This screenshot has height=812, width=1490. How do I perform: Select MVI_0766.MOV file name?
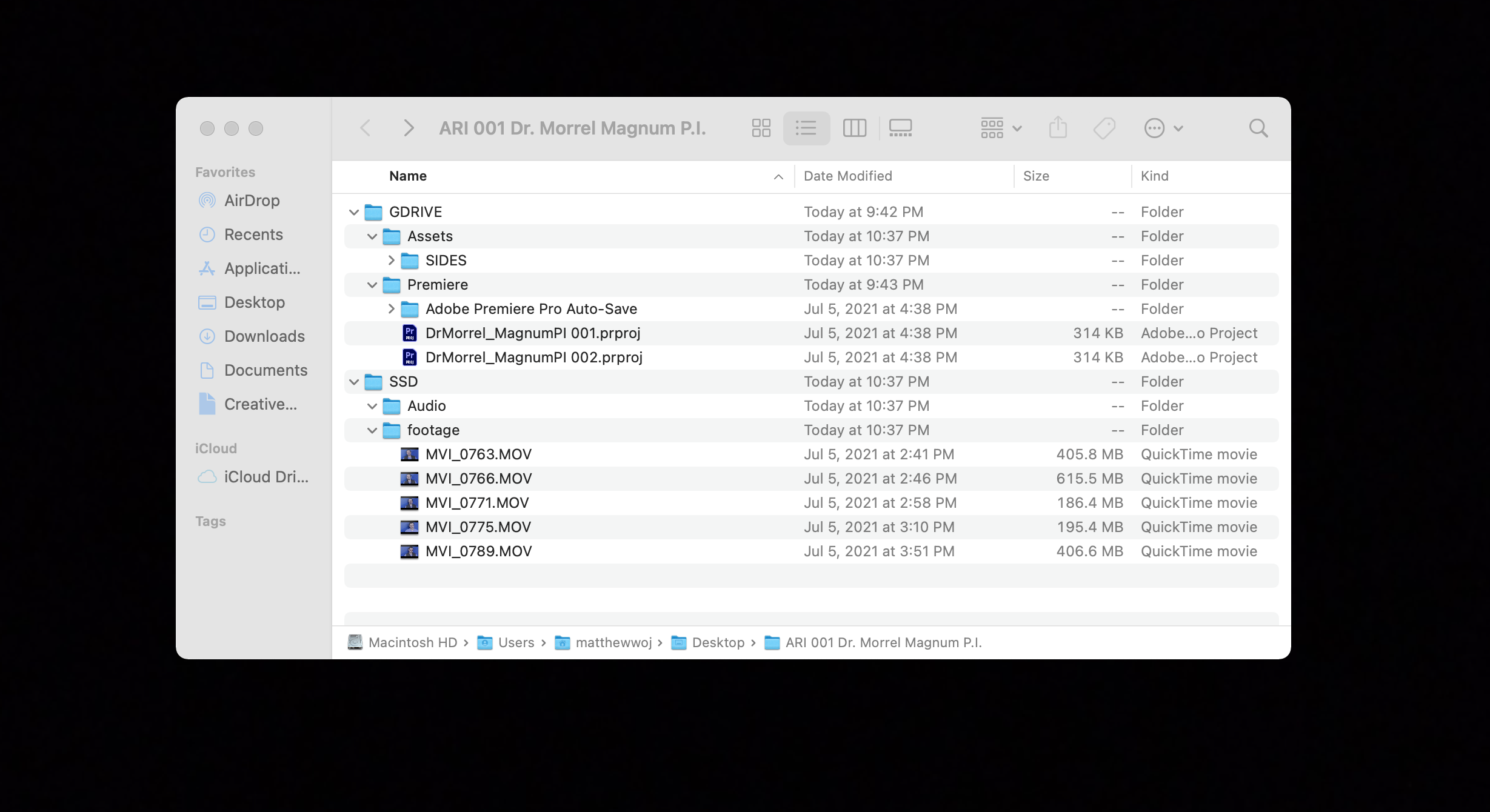pos(478,479)
